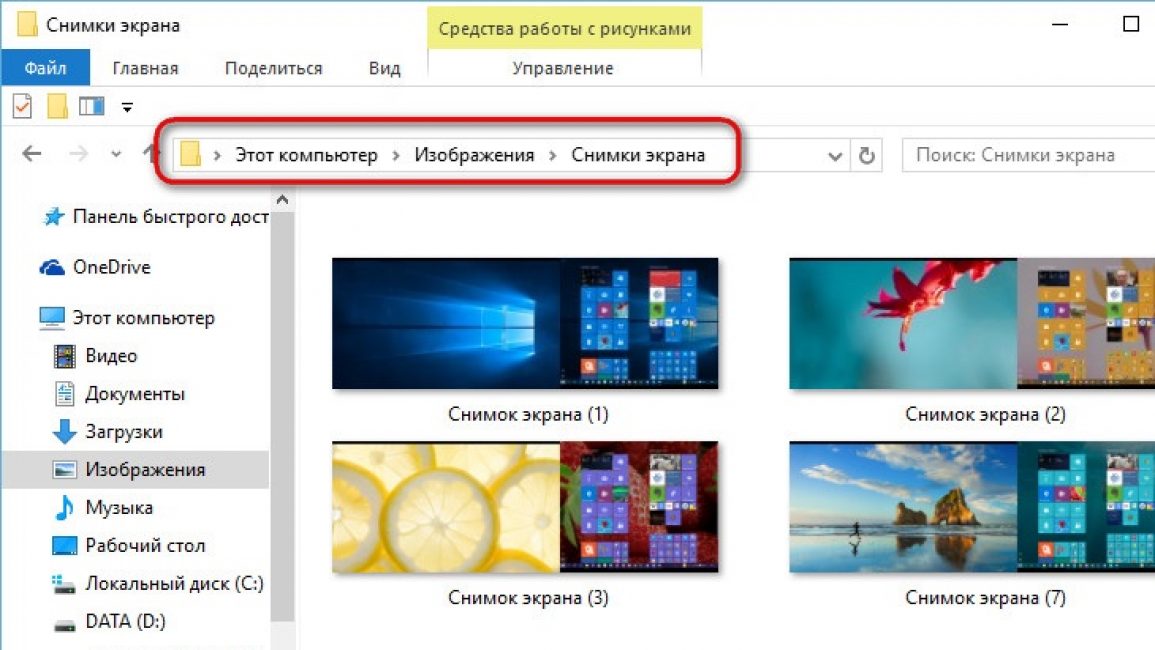Select the Снимок экрана (7) beach thumbnail
1155x650 pixels.
(972, 507)
